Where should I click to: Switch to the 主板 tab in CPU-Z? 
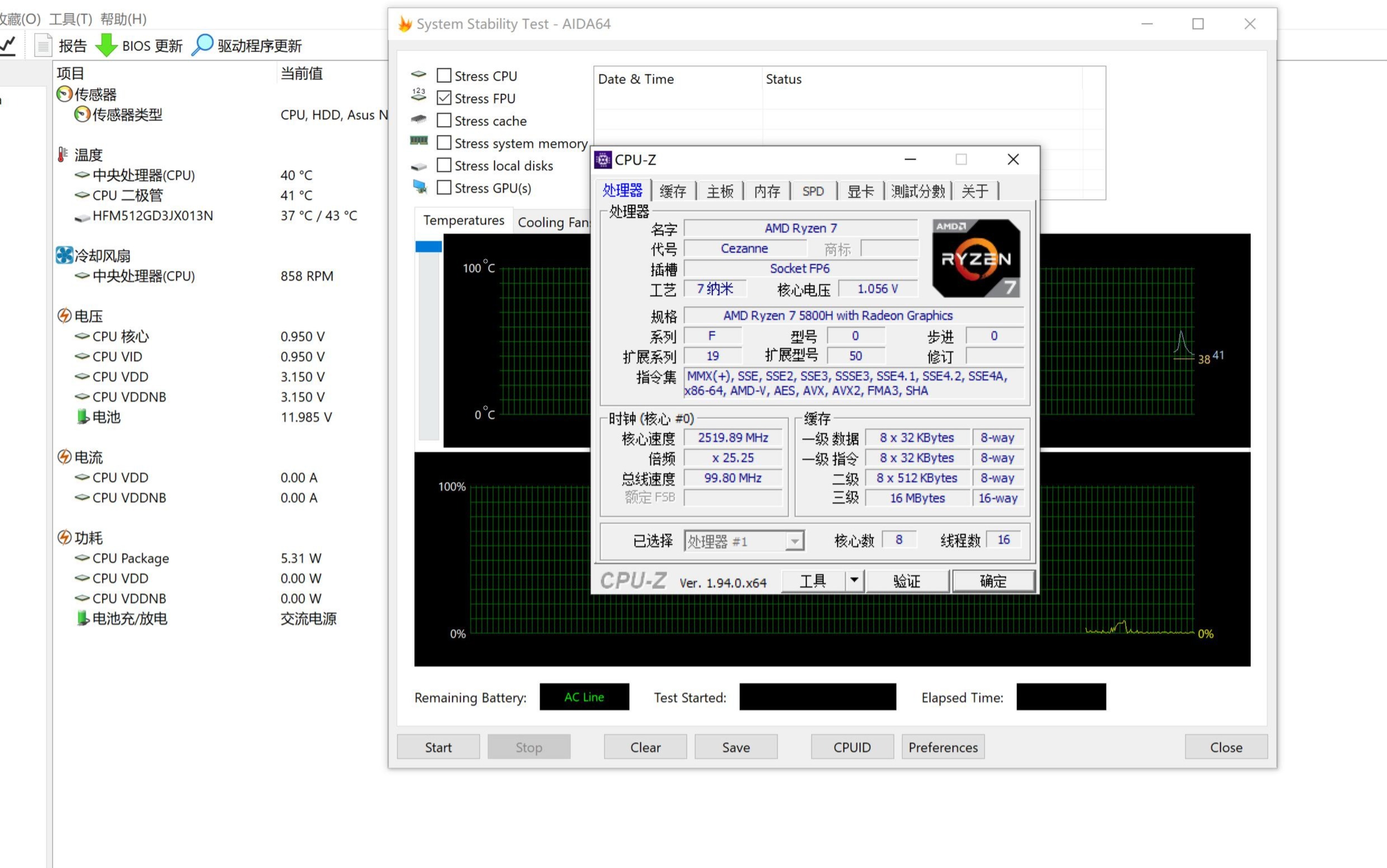pos(720,191)
